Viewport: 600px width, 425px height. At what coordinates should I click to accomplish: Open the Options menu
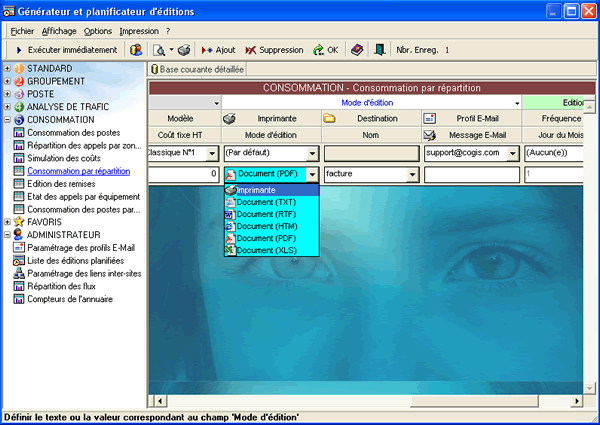tap(98, 31)
